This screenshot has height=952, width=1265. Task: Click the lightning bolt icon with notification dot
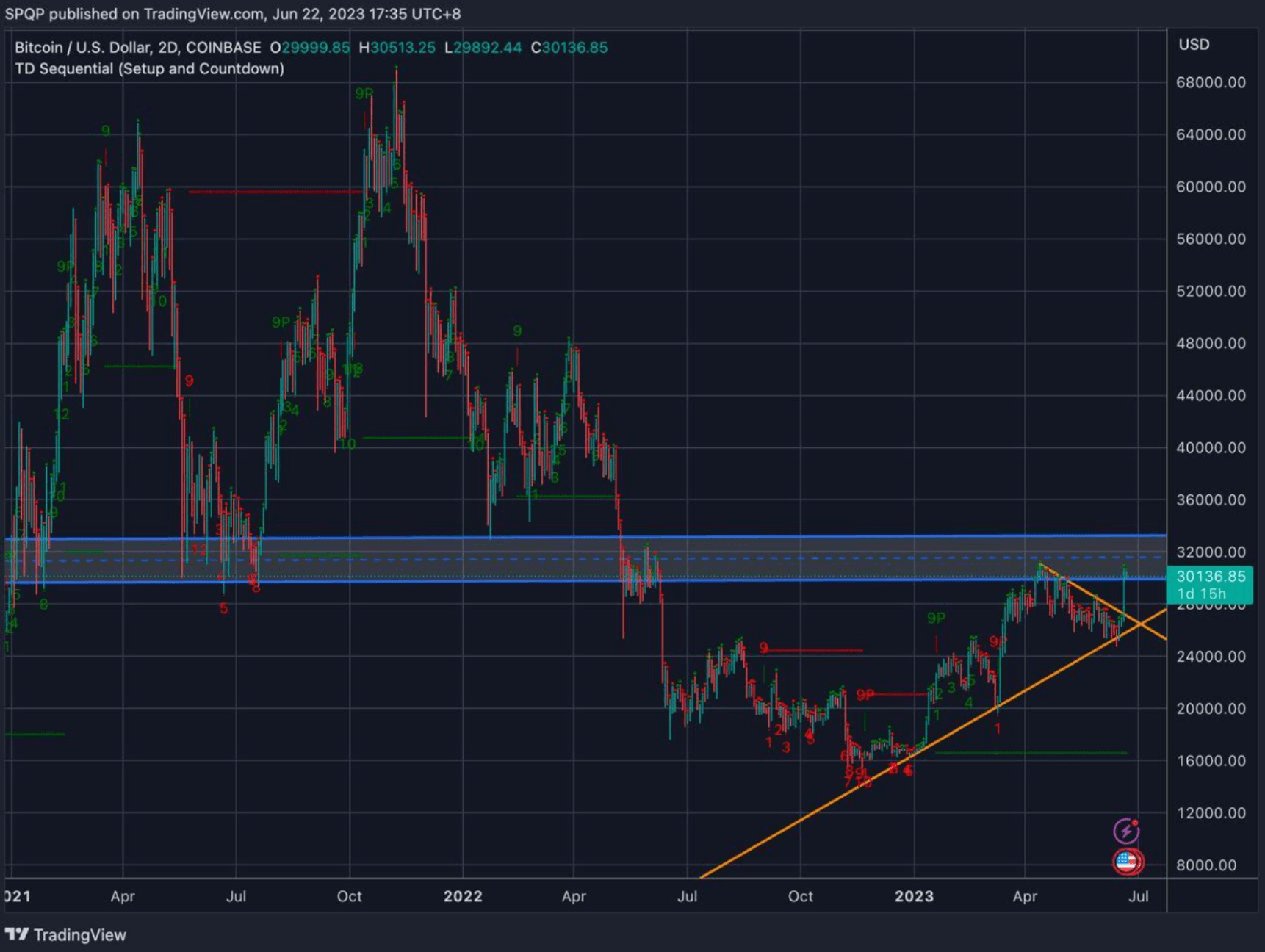pyautogui.click(x=1125, y=831)
